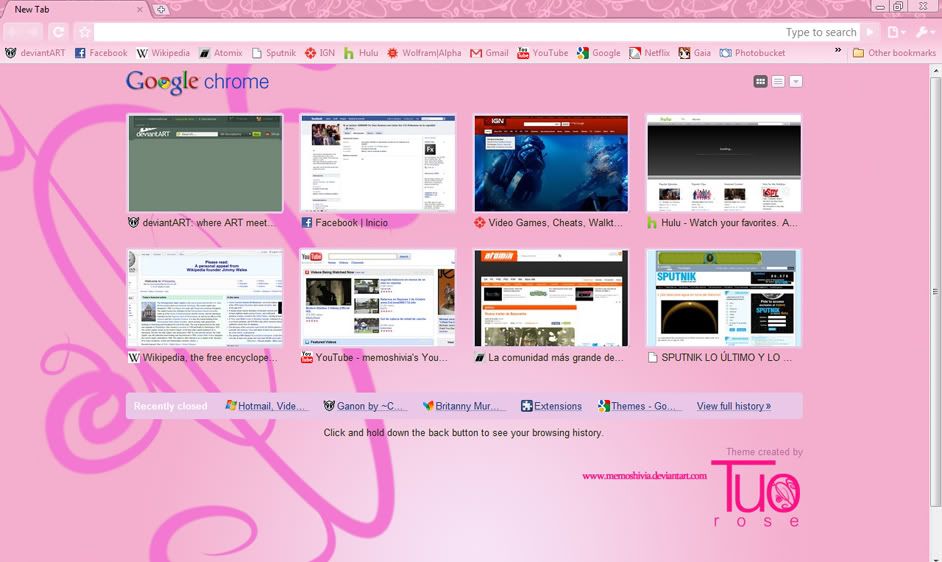
Task: Open the deviantART bookmark
Action: click(x=35, y=53)
